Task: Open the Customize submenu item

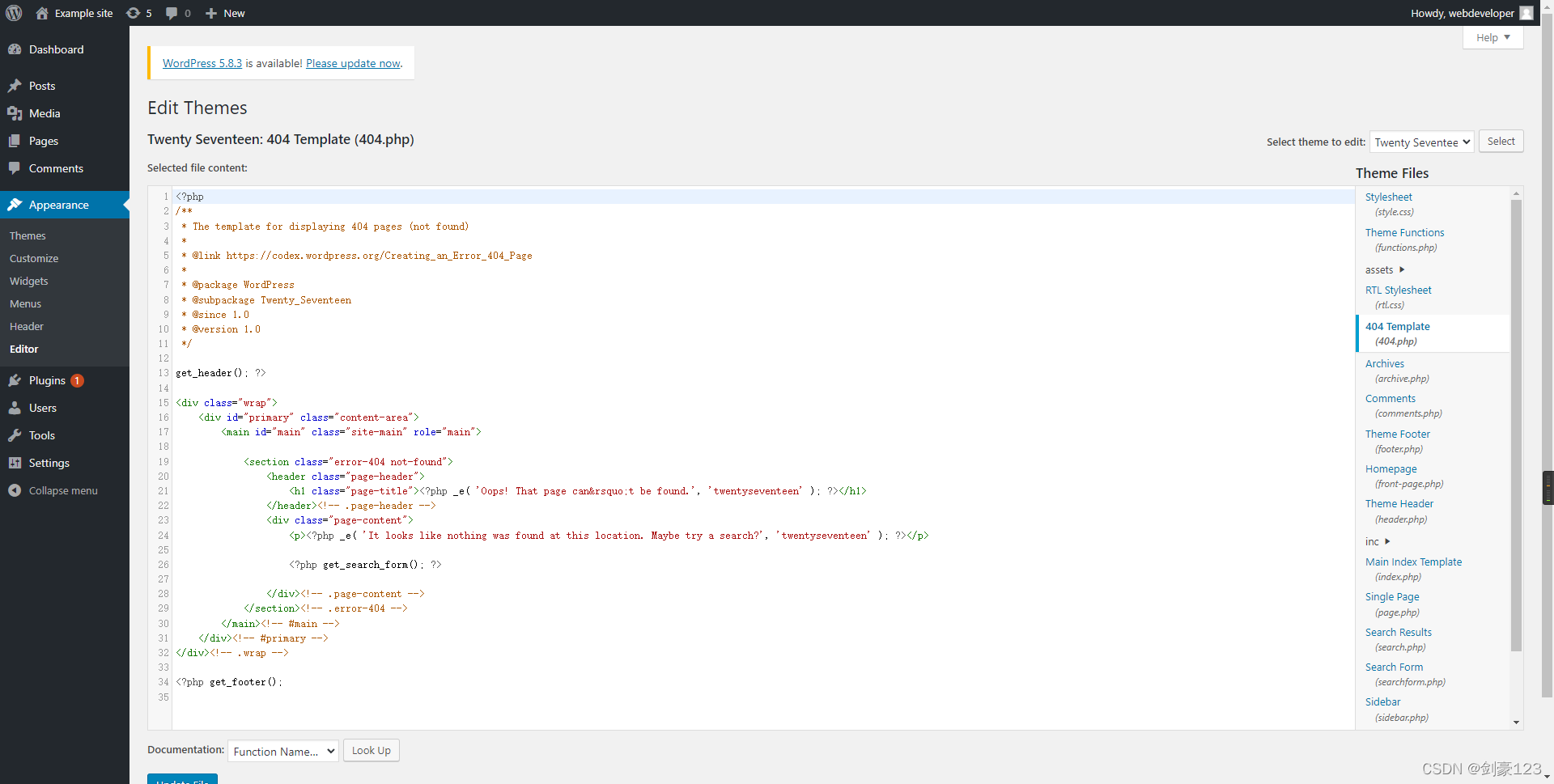Action: (x=34, y=258)
